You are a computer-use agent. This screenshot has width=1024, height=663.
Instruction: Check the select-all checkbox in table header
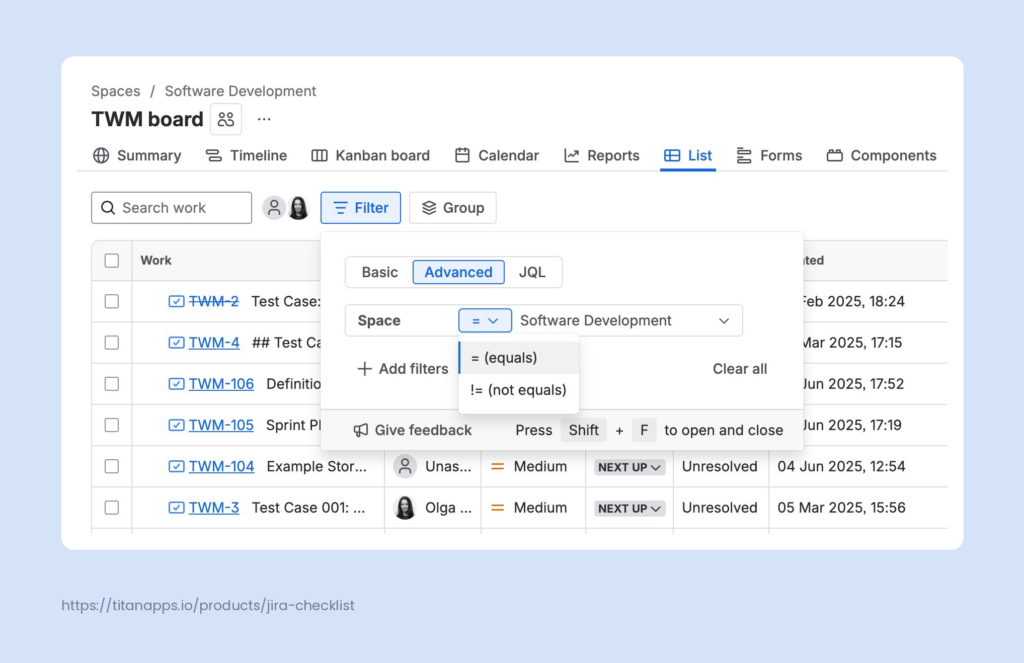coord(112,259)
